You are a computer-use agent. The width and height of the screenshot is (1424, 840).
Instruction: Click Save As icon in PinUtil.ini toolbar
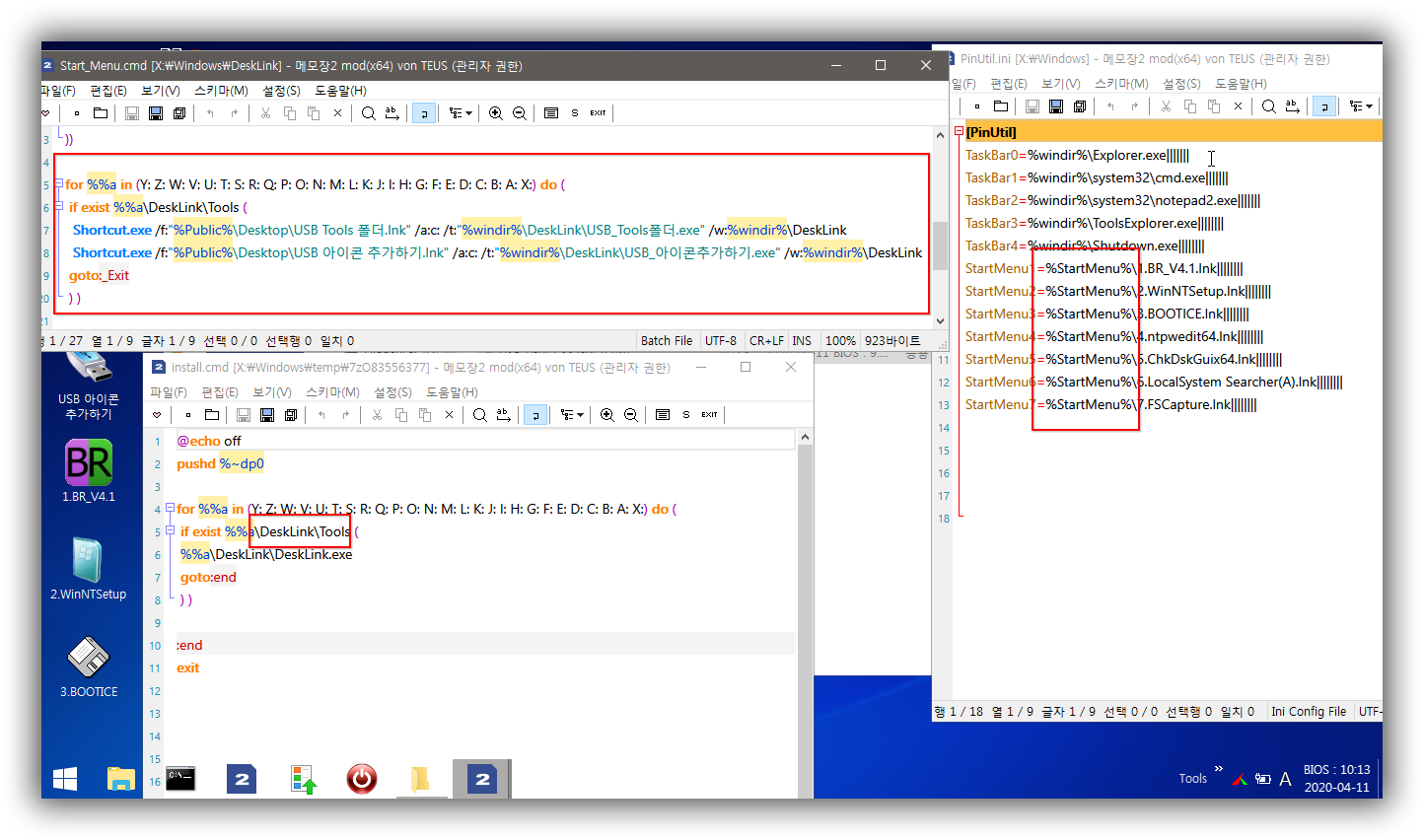[1056, 106]
